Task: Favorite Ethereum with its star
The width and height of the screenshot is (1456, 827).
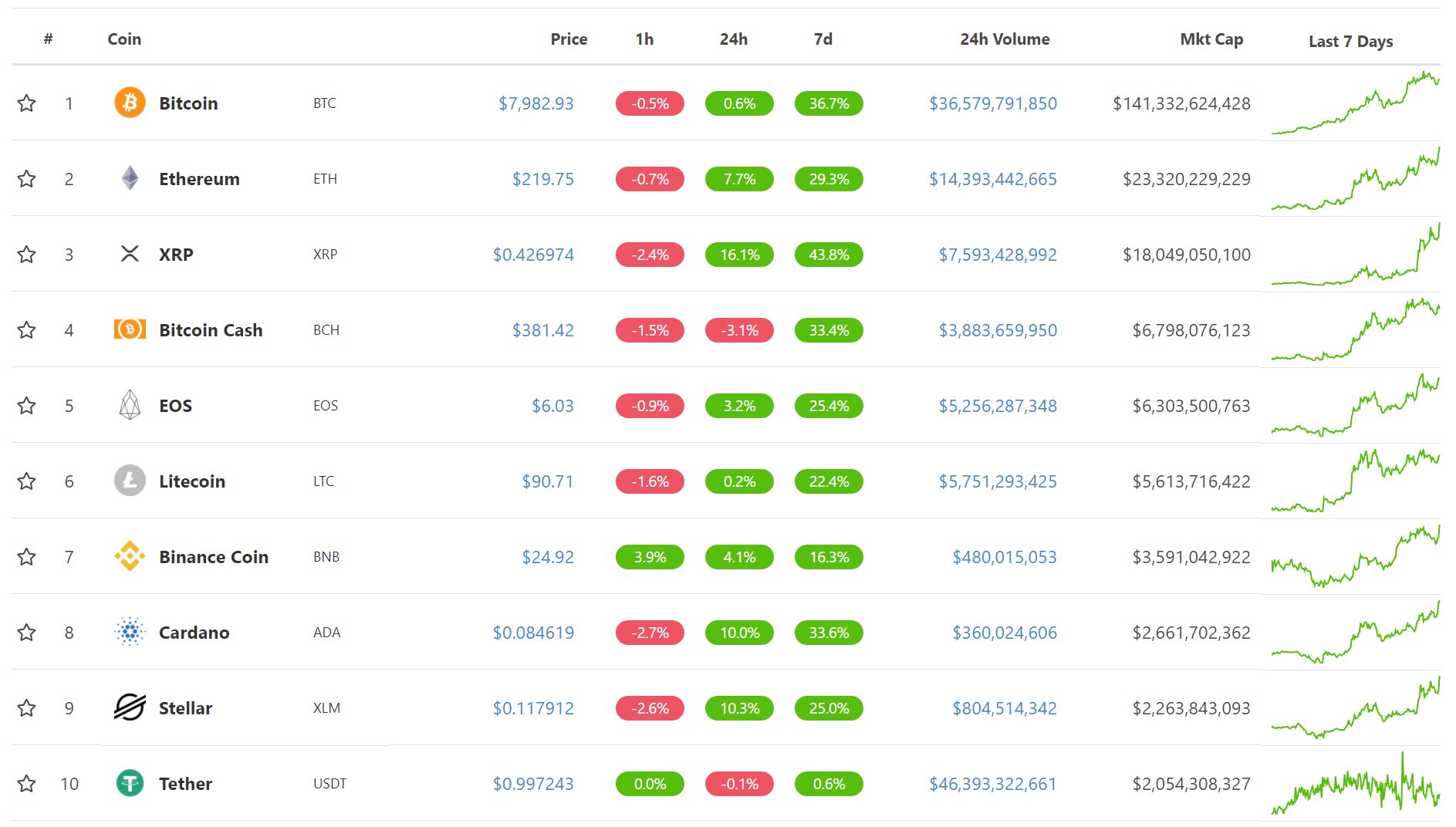Action: [x=27, y=178]
